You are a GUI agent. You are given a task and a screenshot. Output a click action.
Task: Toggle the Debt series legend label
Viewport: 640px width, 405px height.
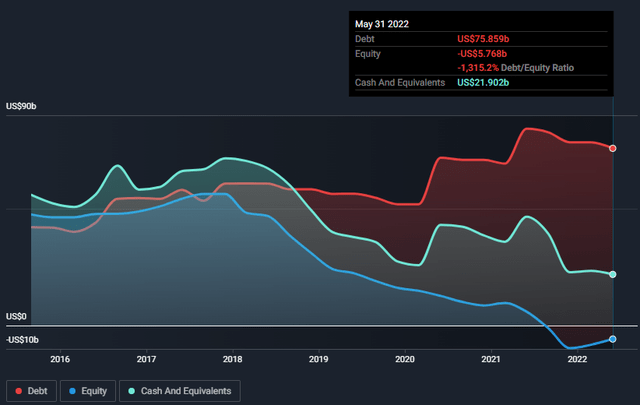pyautogui.click(x=36, y=391)
